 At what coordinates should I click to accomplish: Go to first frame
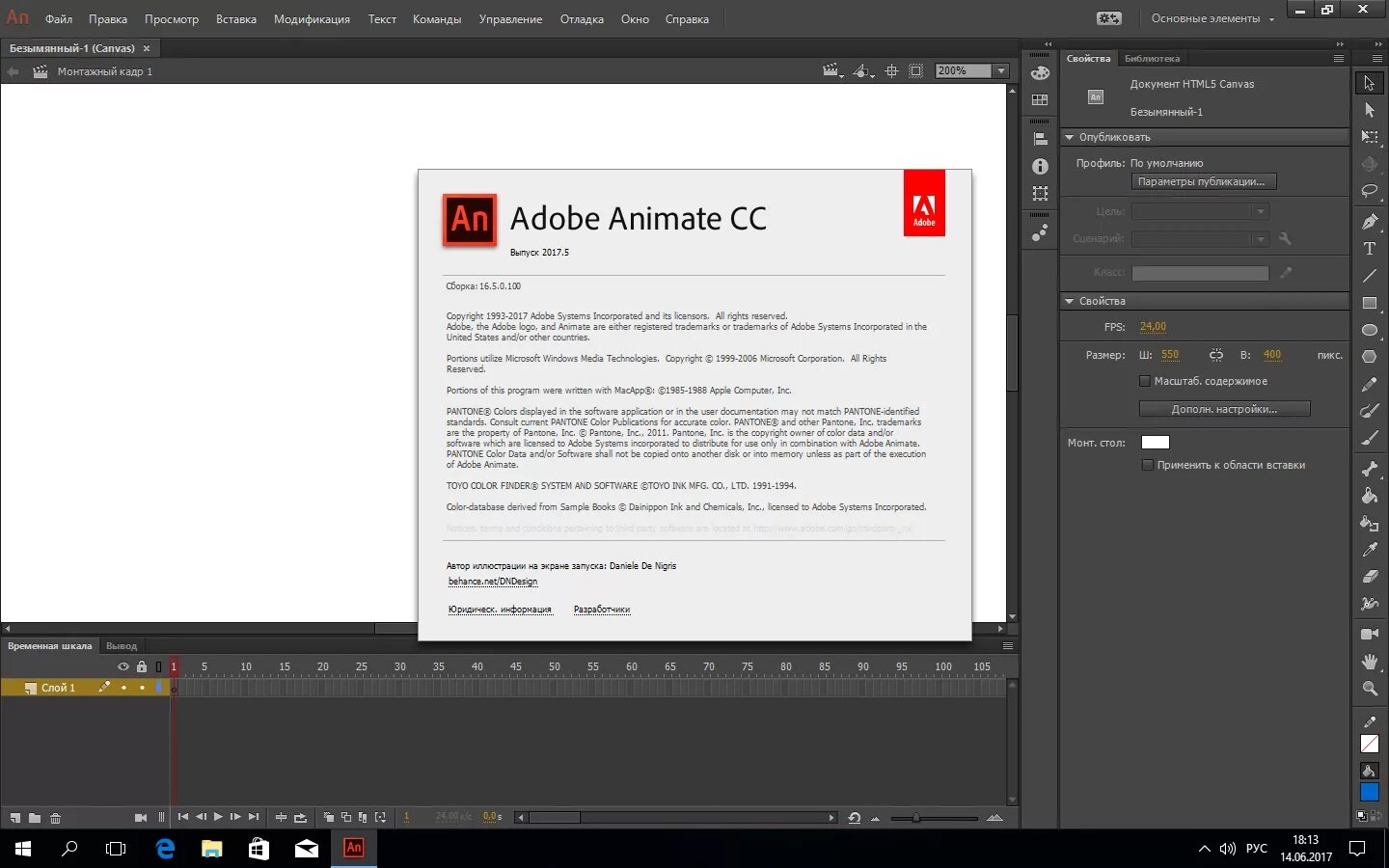pos(183,817)
